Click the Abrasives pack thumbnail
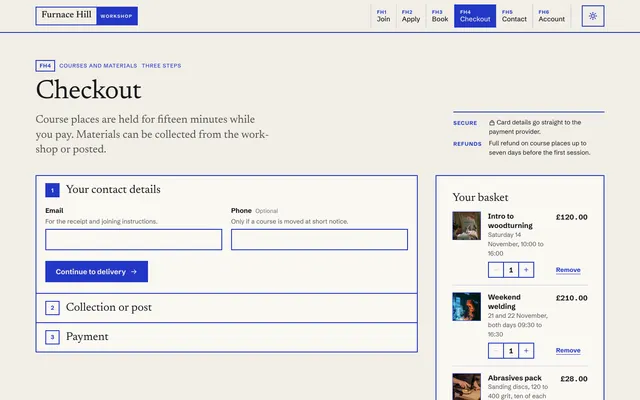This screenshot has height=400, width=640. [467, 387]
